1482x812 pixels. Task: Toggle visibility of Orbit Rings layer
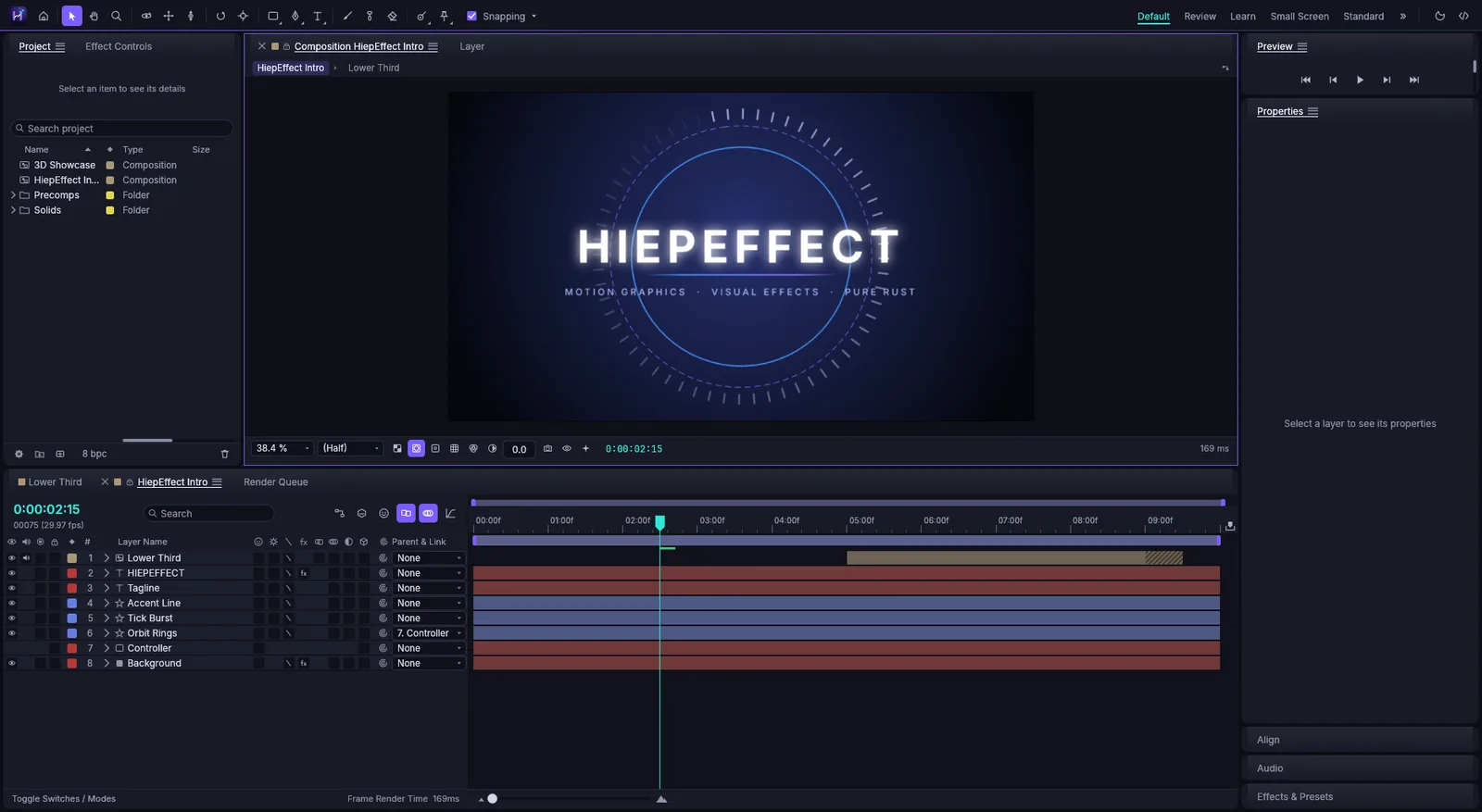[x=11, y=633]
